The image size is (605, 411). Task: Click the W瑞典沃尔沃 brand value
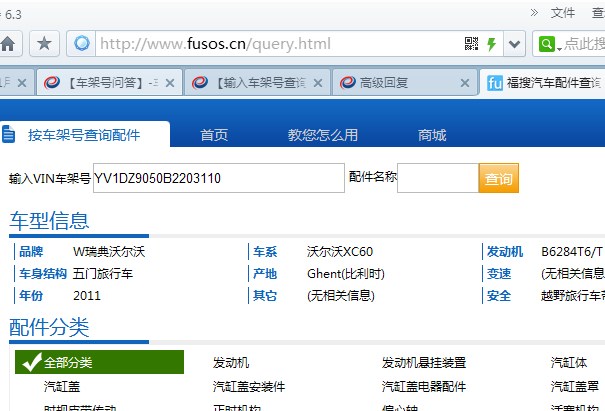click(109, 252)
